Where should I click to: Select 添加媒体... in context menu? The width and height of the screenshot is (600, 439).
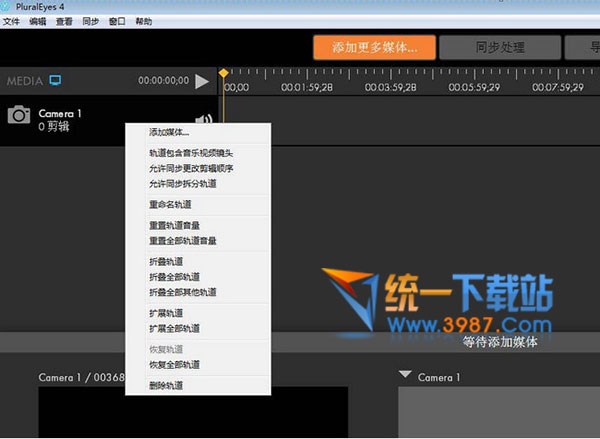coord(169,132)
